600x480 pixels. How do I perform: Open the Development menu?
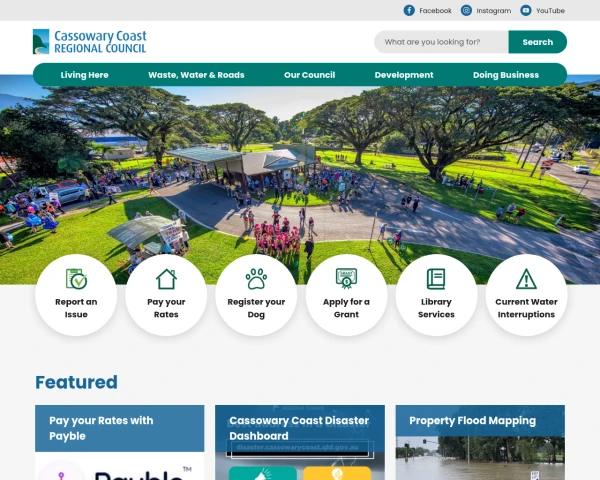click(404, 75)
